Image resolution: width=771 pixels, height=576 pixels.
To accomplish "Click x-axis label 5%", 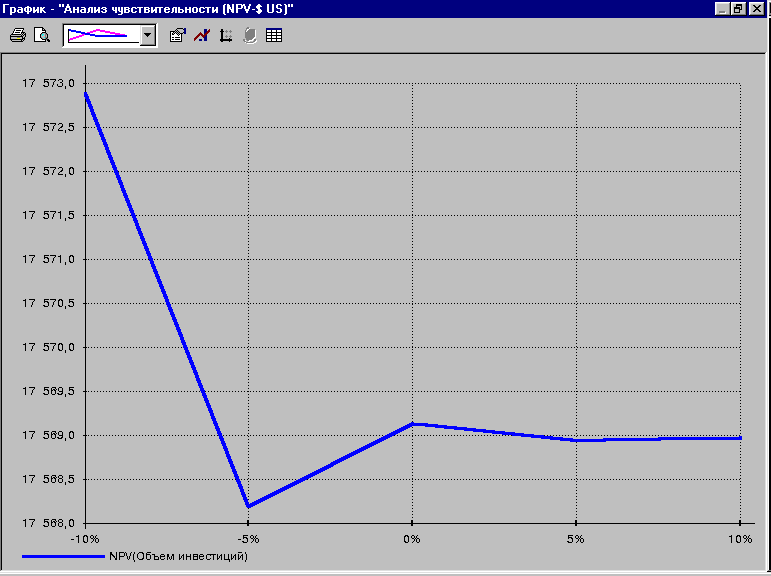I will pos(576,539).
